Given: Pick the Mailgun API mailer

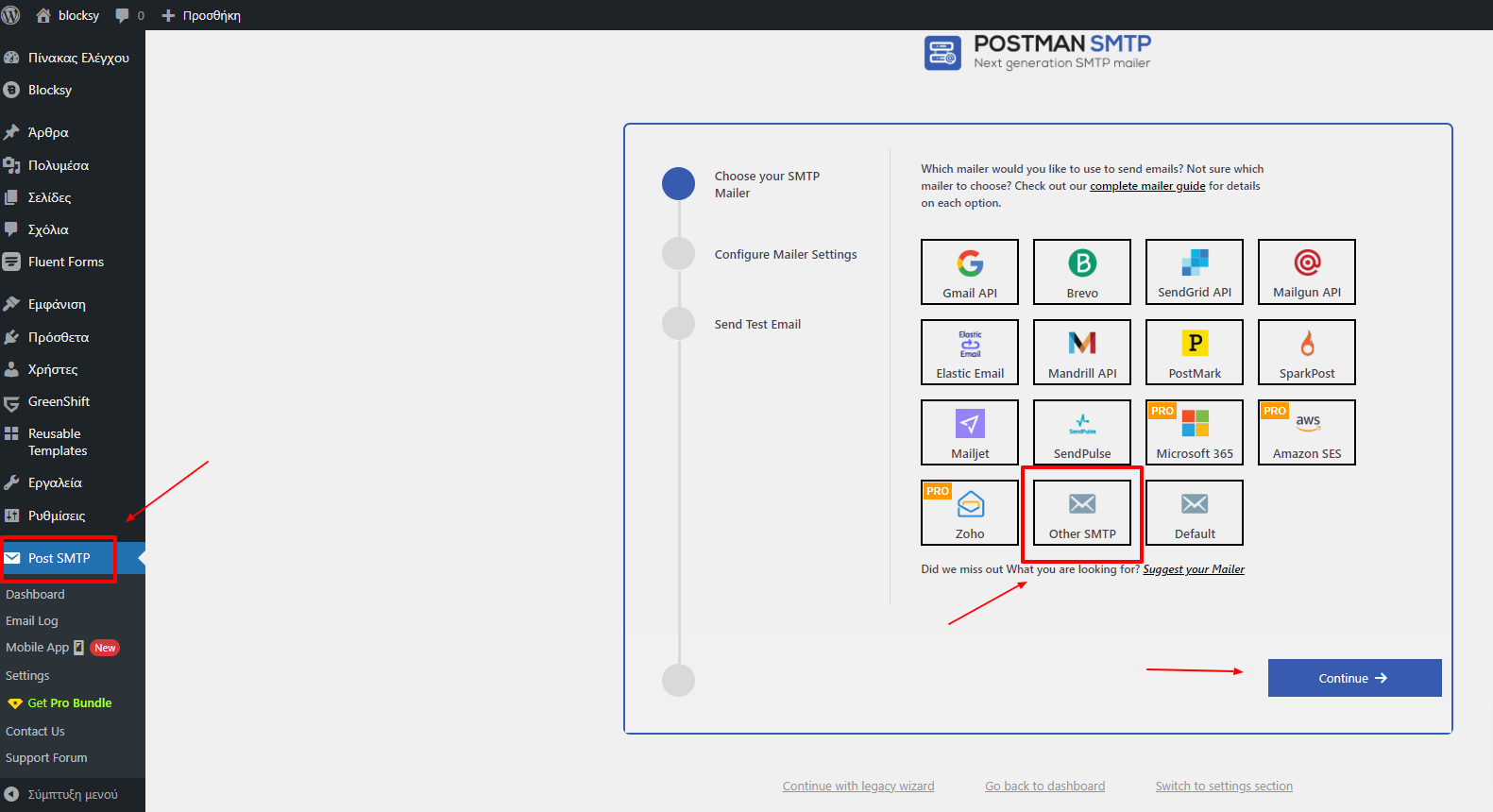Looking at the screenshot, I should click(x=1307, y=272).
